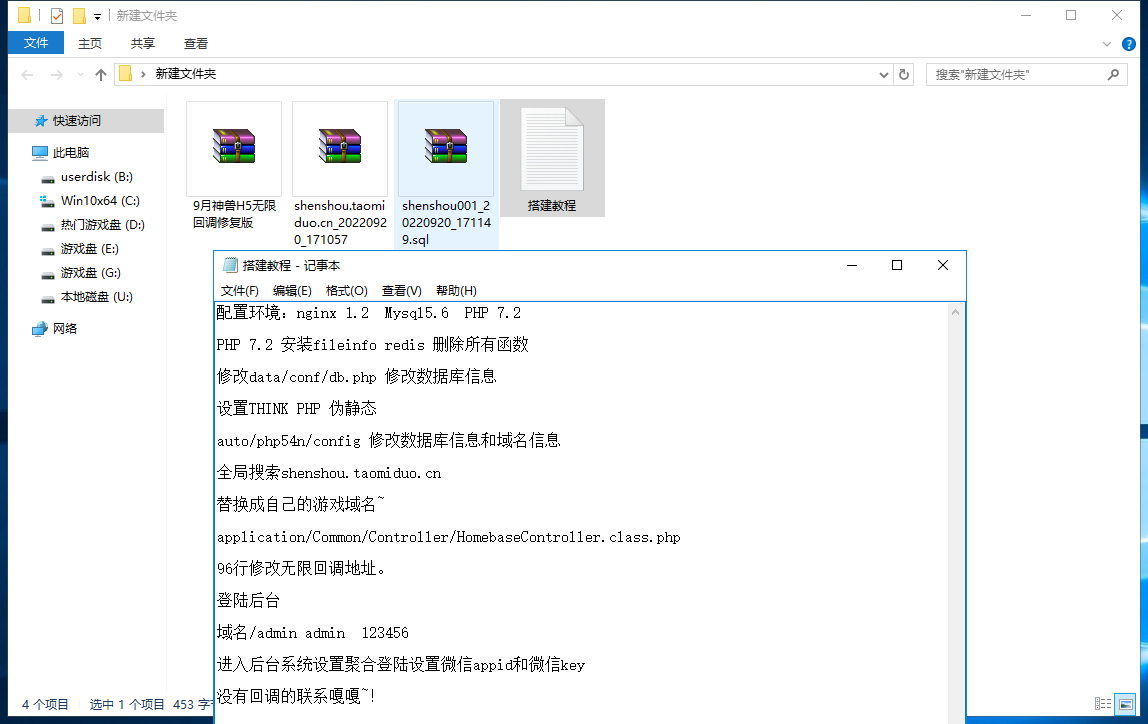Open Notepad's 格式(O) menu
1148x724 pixels.
point(346,291)
